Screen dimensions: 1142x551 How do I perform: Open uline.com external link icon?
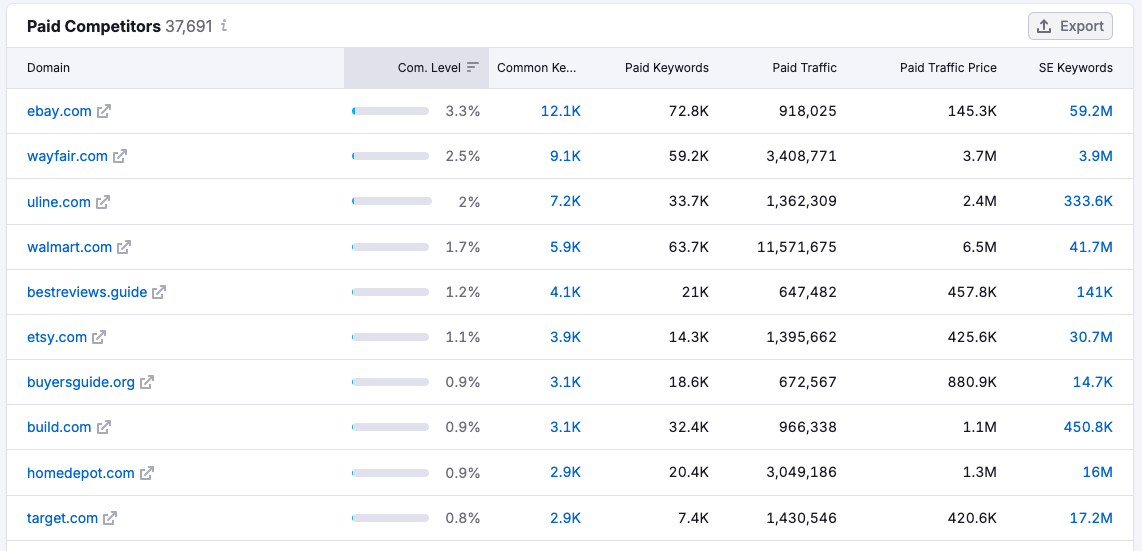click(x=103, y=202)
